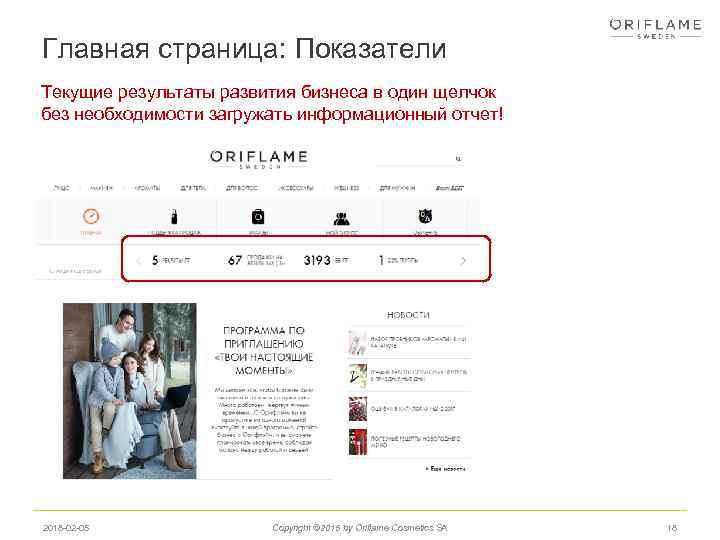Open the ДЛЯ ВОЛОС menu item
This screenshot has height=540, width=720.
(x=242, y=188)
